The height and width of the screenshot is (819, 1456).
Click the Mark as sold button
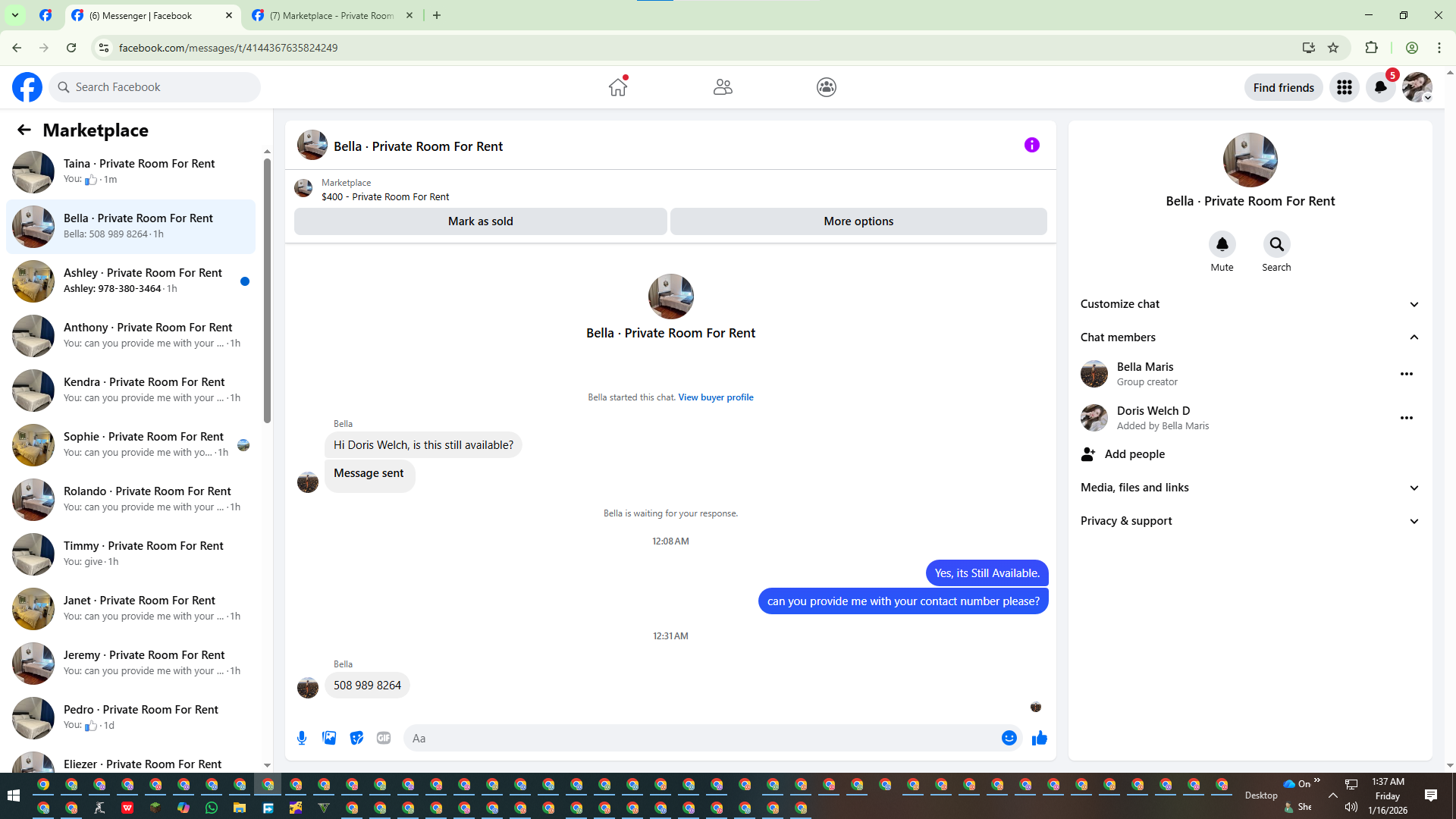(x=480, y=221)
